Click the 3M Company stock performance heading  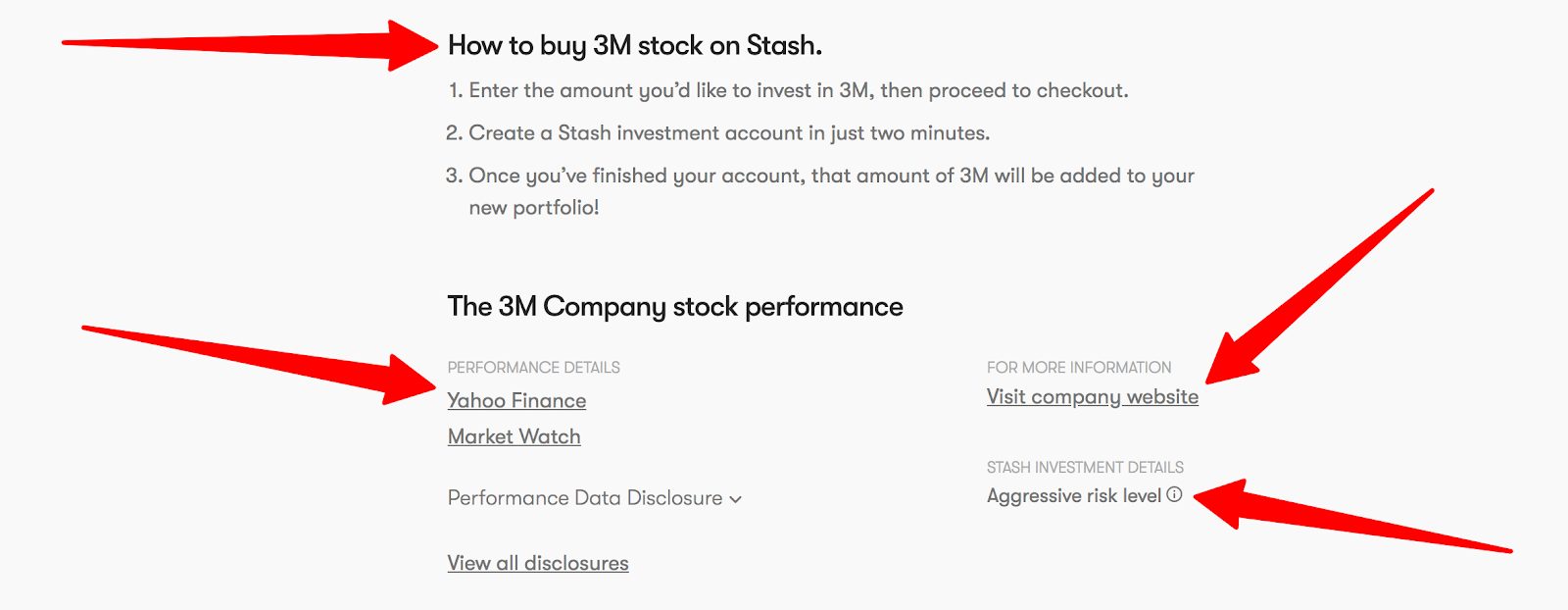pyautogui.click(x=675, y=307)
